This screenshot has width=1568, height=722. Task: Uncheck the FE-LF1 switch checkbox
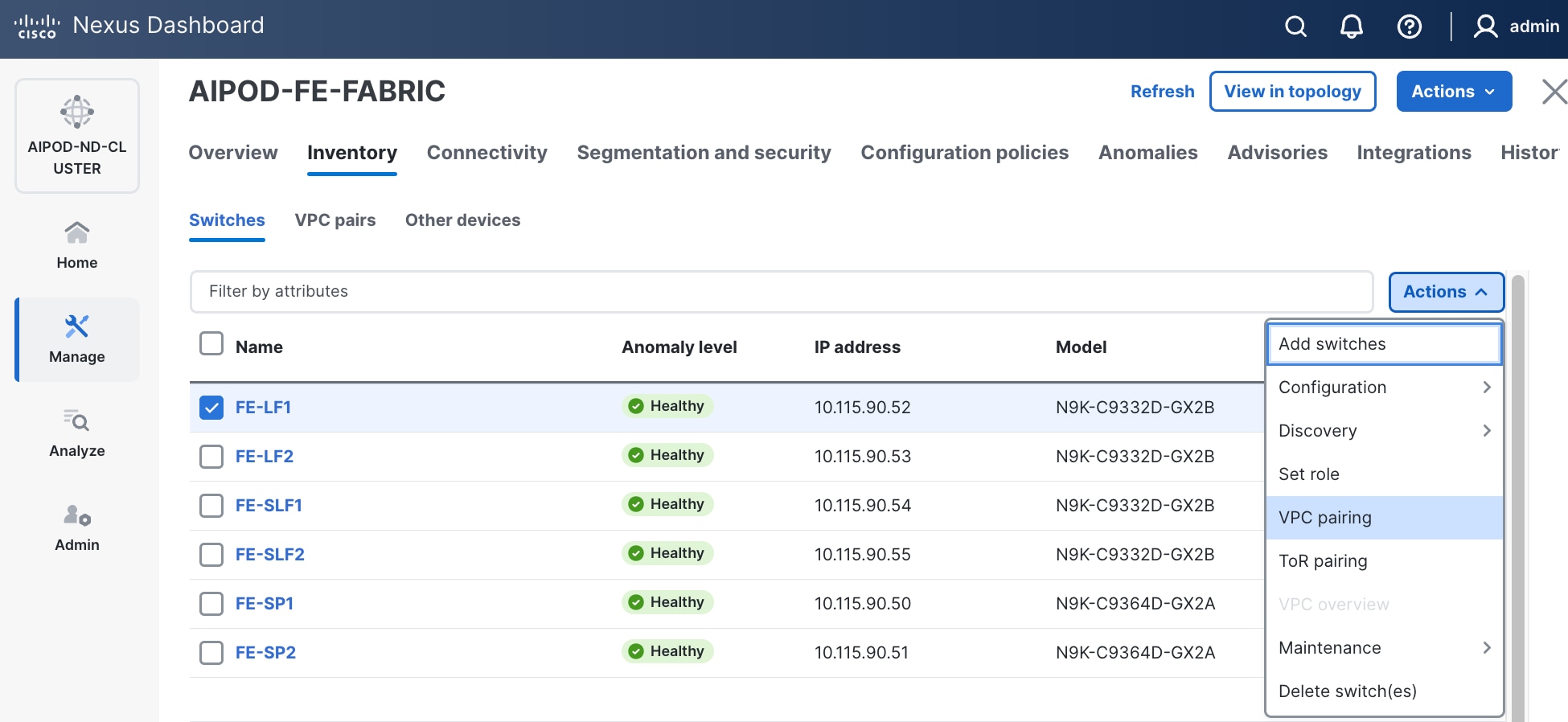pos(211,408)
